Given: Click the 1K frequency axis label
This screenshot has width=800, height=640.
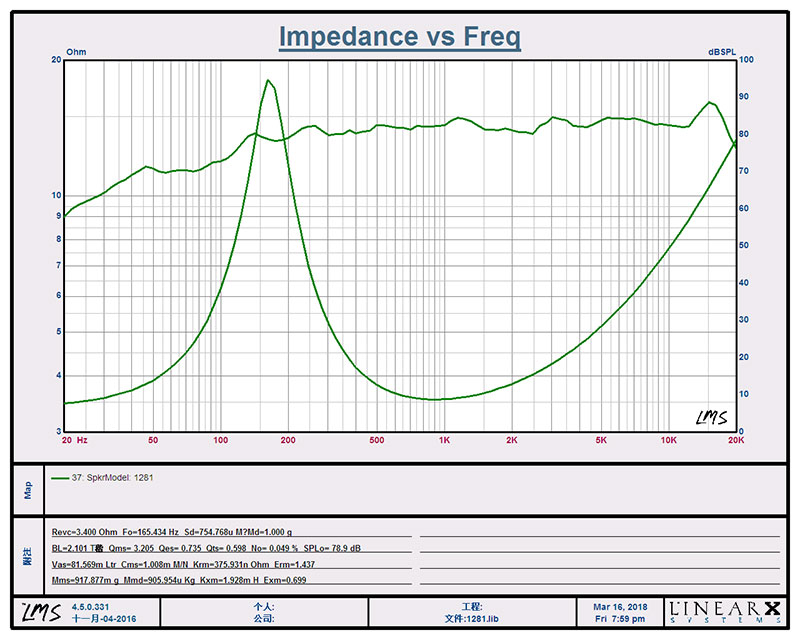Looking at the screenshot, I should [x=444, y=440].
